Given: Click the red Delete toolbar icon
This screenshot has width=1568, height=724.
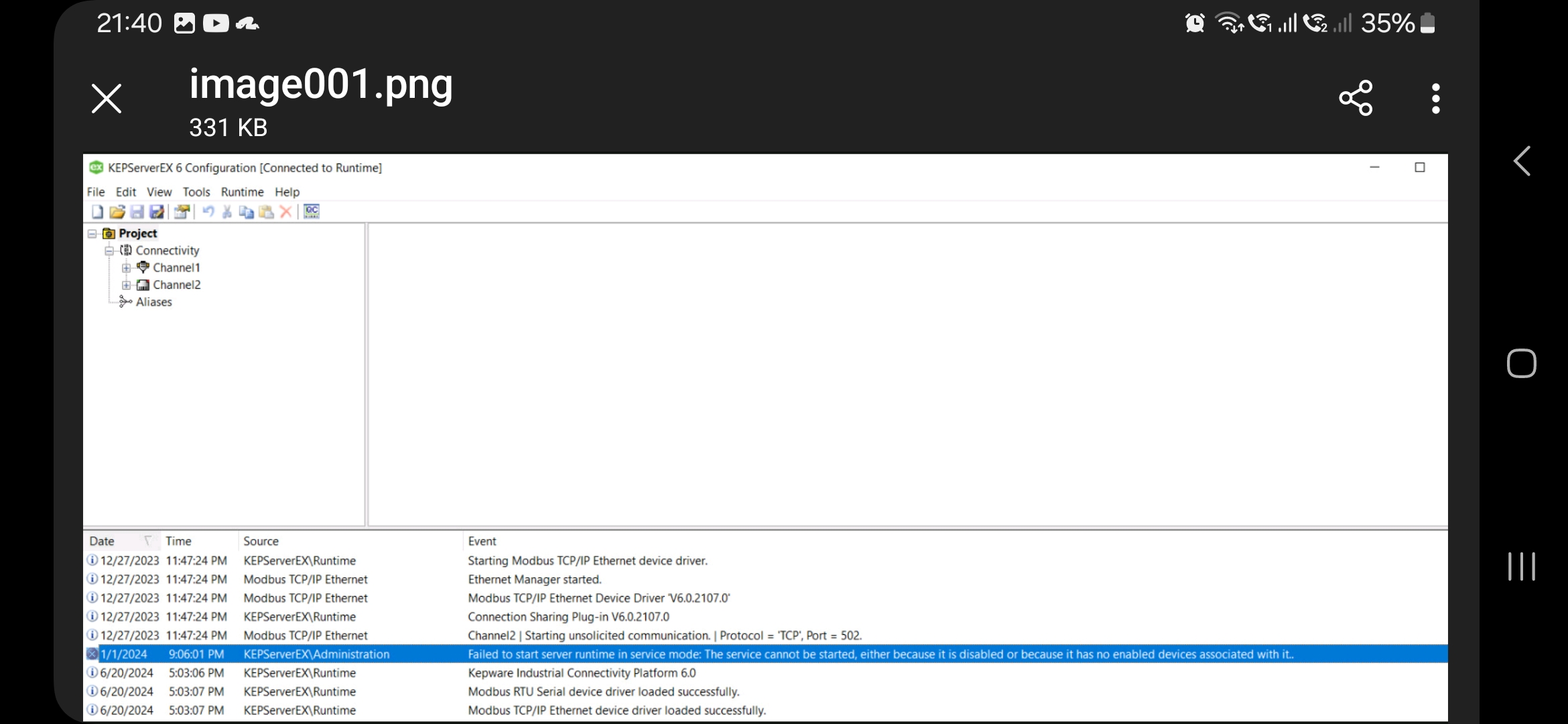Looking at the screenshot, I should tap(285, 212).
